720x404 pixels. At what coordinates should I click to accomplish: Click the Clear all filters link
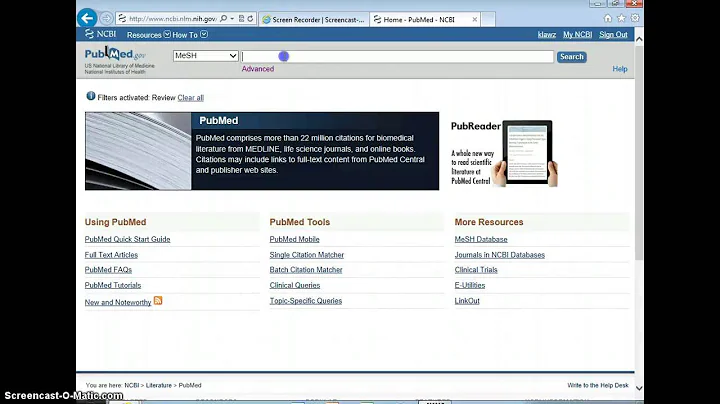click(191, 98)
